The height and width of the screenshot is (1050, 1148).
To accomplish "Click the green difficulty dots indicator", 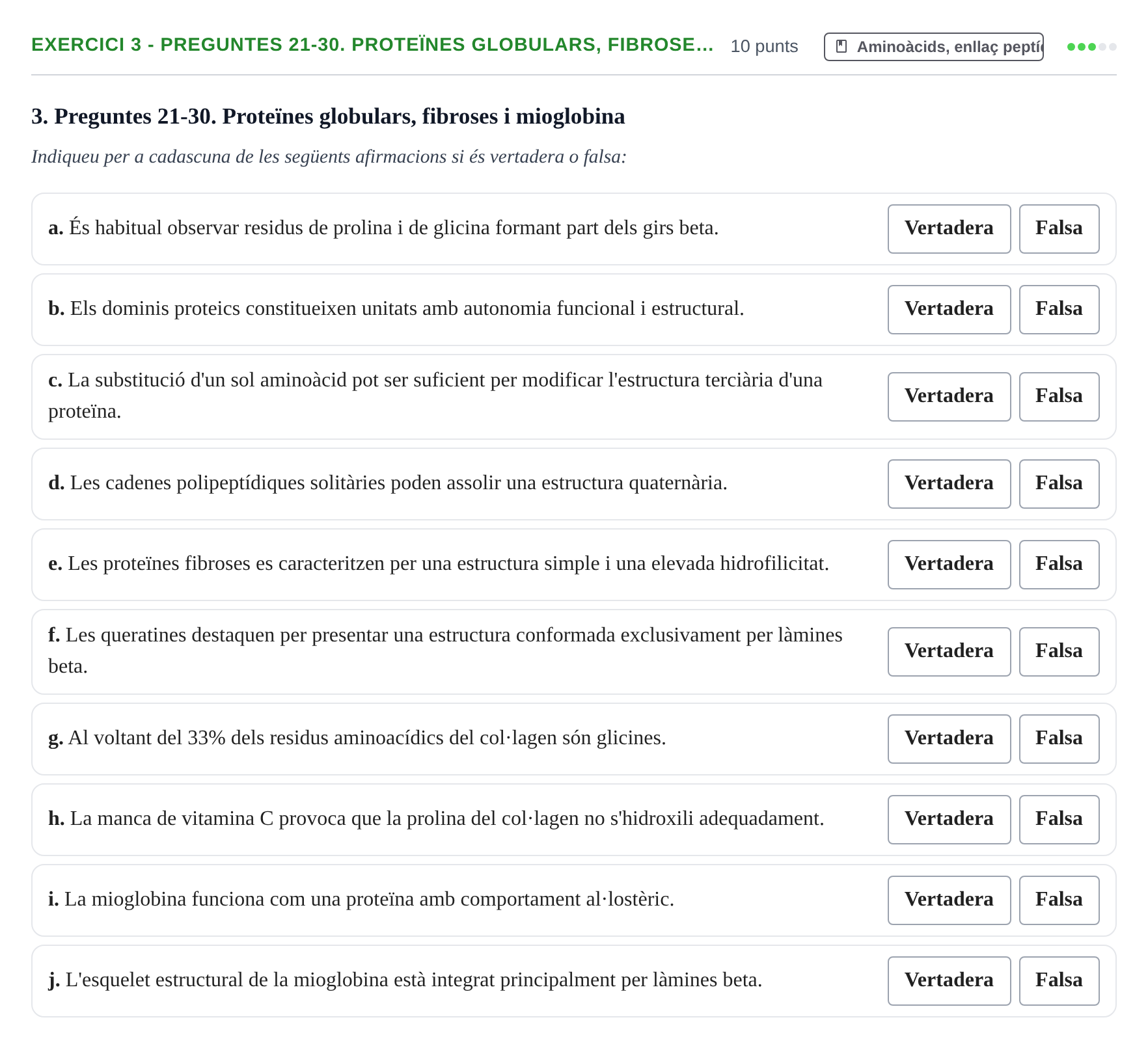I will click(1091, 47).
